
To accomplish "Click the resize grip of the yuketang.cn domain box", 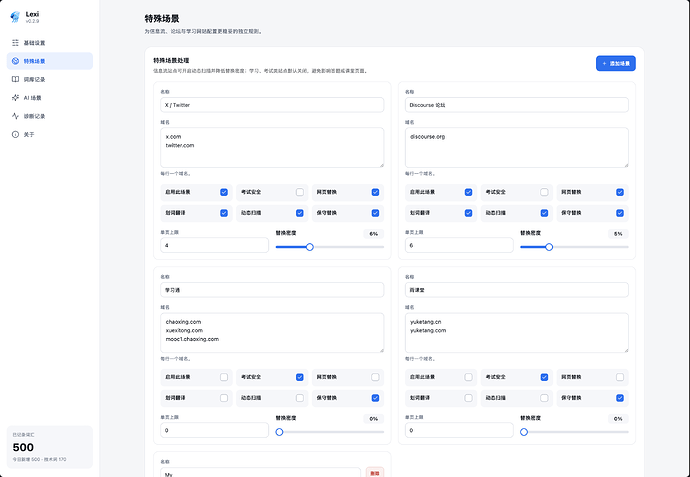I will click(x=626, y=350).
